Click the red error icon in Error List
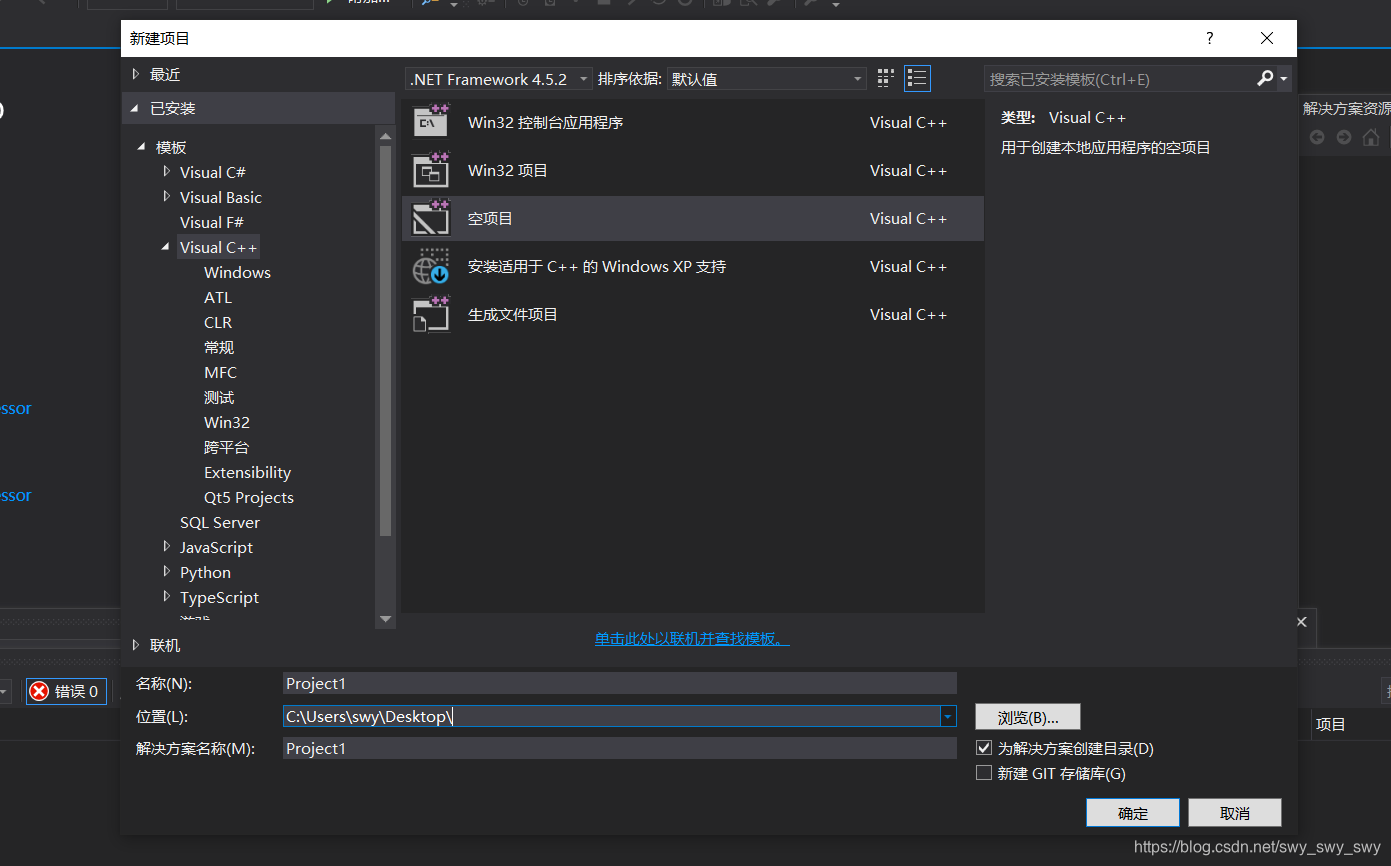The image size is (1391, 866). [x=39, y=691]
